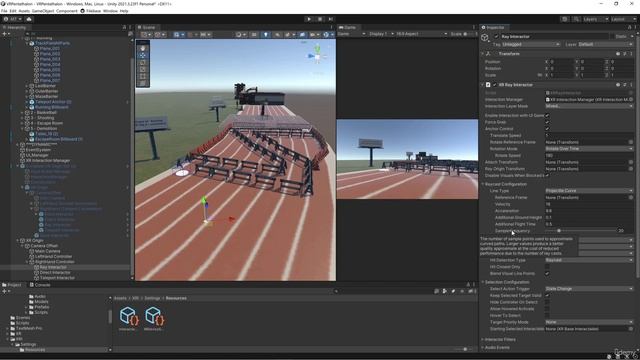The image size is (640, 360).
Task: Open Select Action Trigger dropdown
Action: tap(589, 289)
